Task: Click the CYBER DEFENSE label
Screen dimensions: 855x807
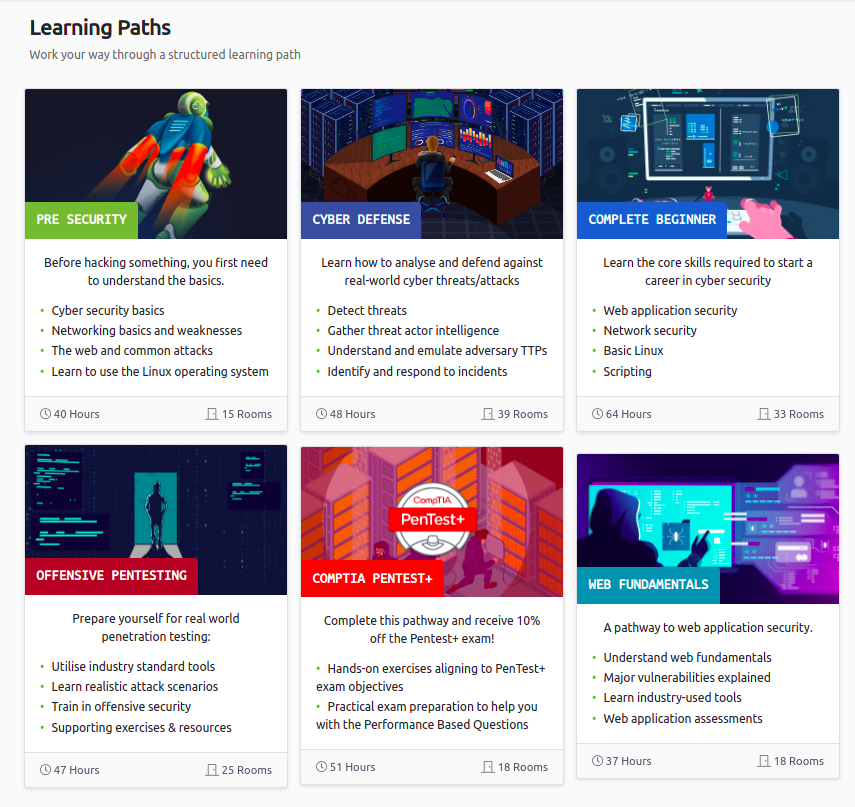Action: [x=361, y=220]
